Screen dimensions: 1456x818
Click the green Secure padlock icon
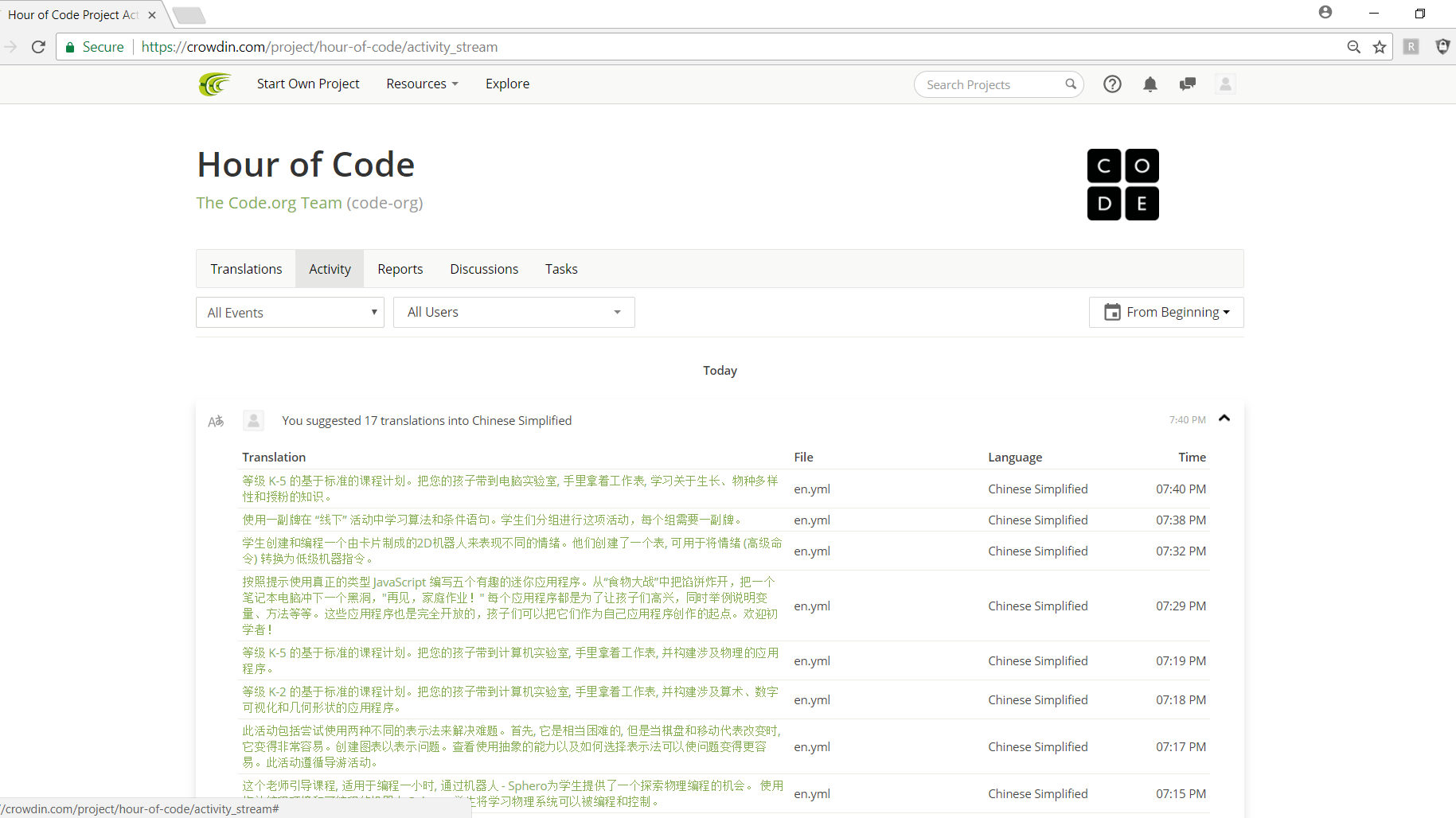(70, 47)
